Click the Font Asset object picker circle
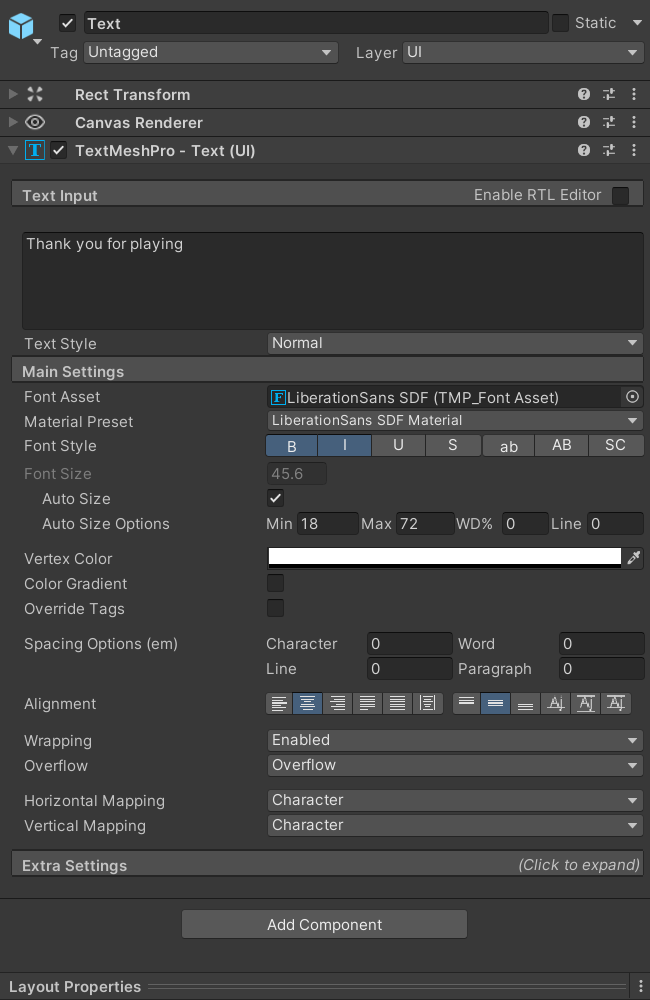The image size is (650, 1000). [632, 397]
